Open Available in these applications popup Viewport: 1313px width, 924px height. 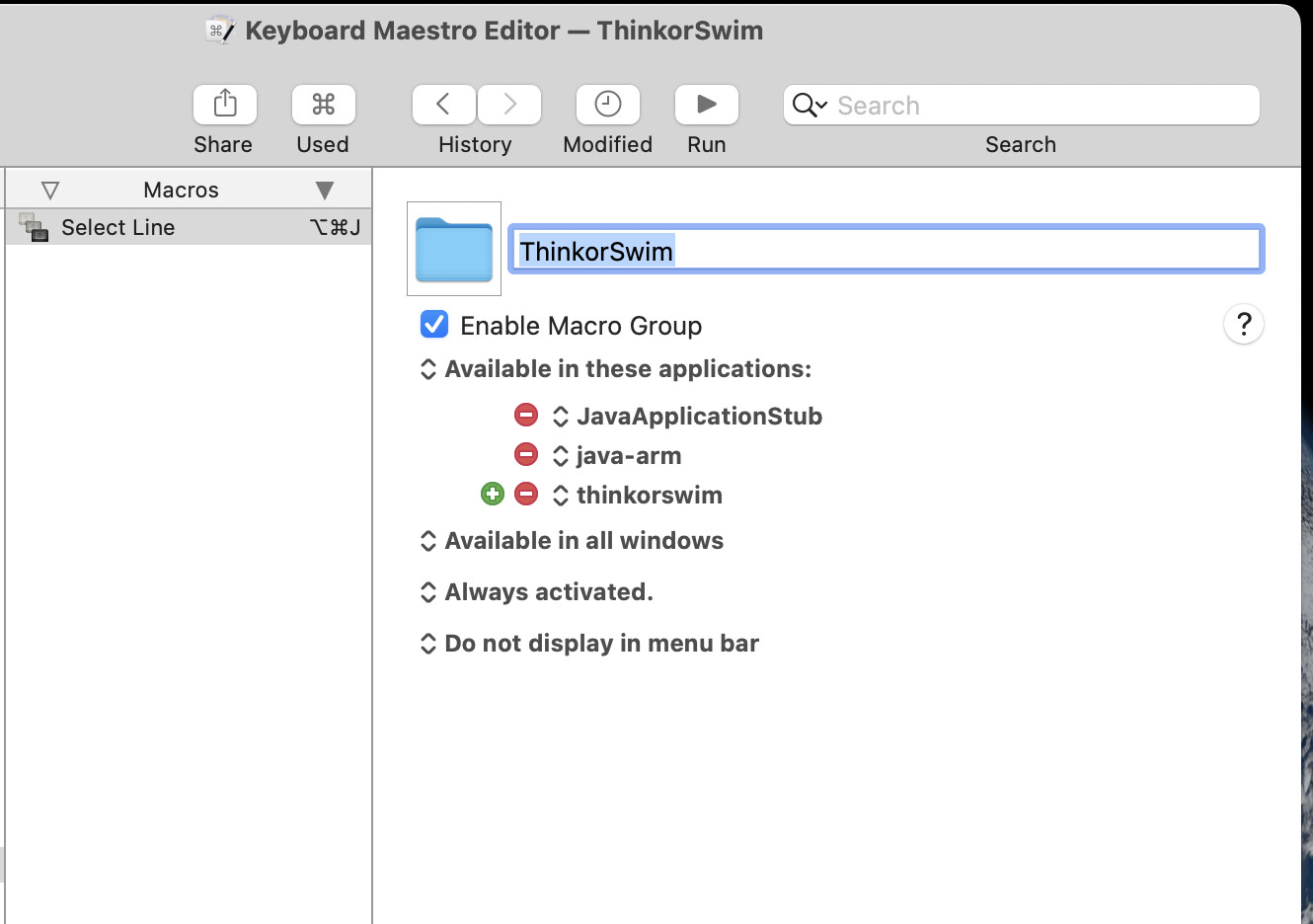pyautogui.click(x=616, y=369)
